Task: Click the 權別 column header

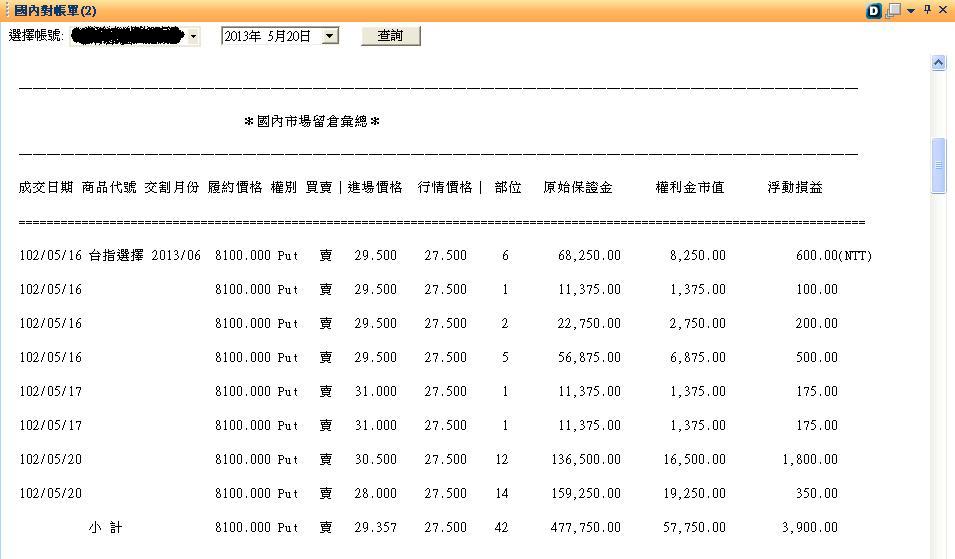Action: point(284,188)
